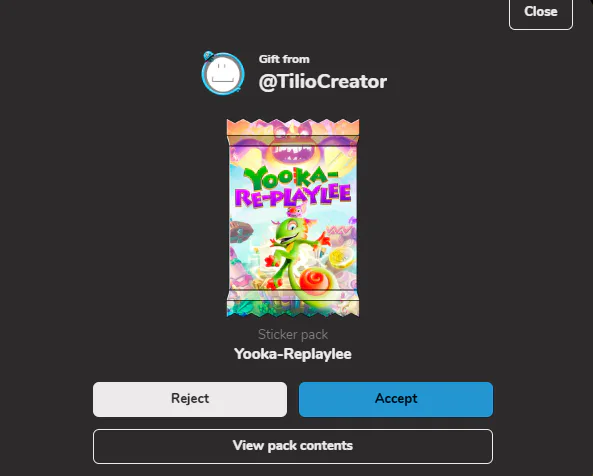The image size is (593, 476).
Task: Click the small blue badge on the avatar
Action: (208, 56)
